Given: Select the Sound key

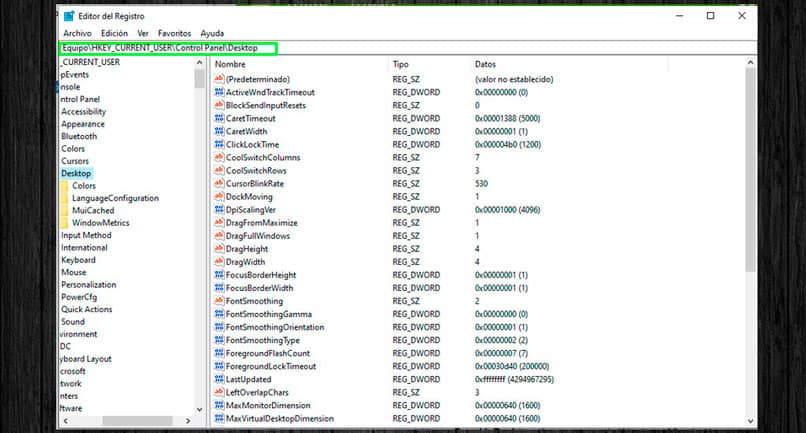Looking at the screenshot, I should pos(72,321).
